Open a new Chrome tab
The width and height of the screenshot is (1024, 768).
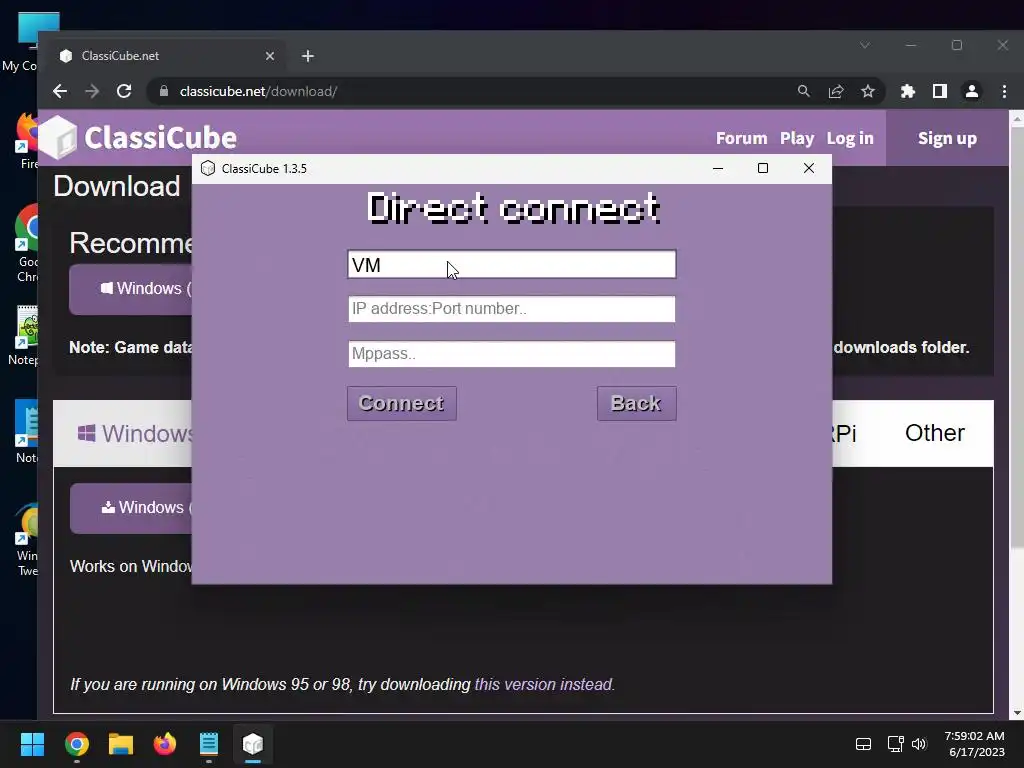pyautogui.click(x=308, y=56)
